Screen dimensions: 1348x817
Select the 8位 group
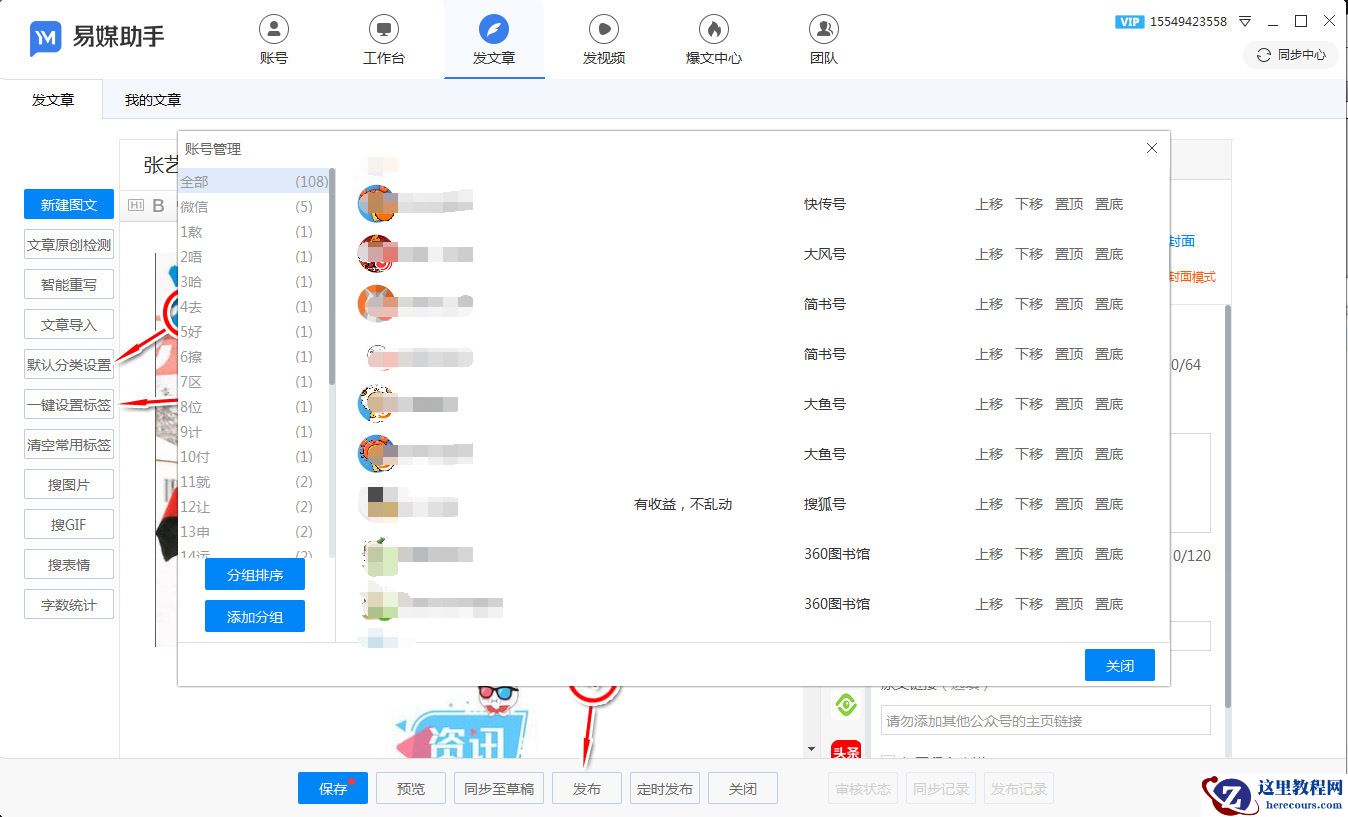point(254,407)
